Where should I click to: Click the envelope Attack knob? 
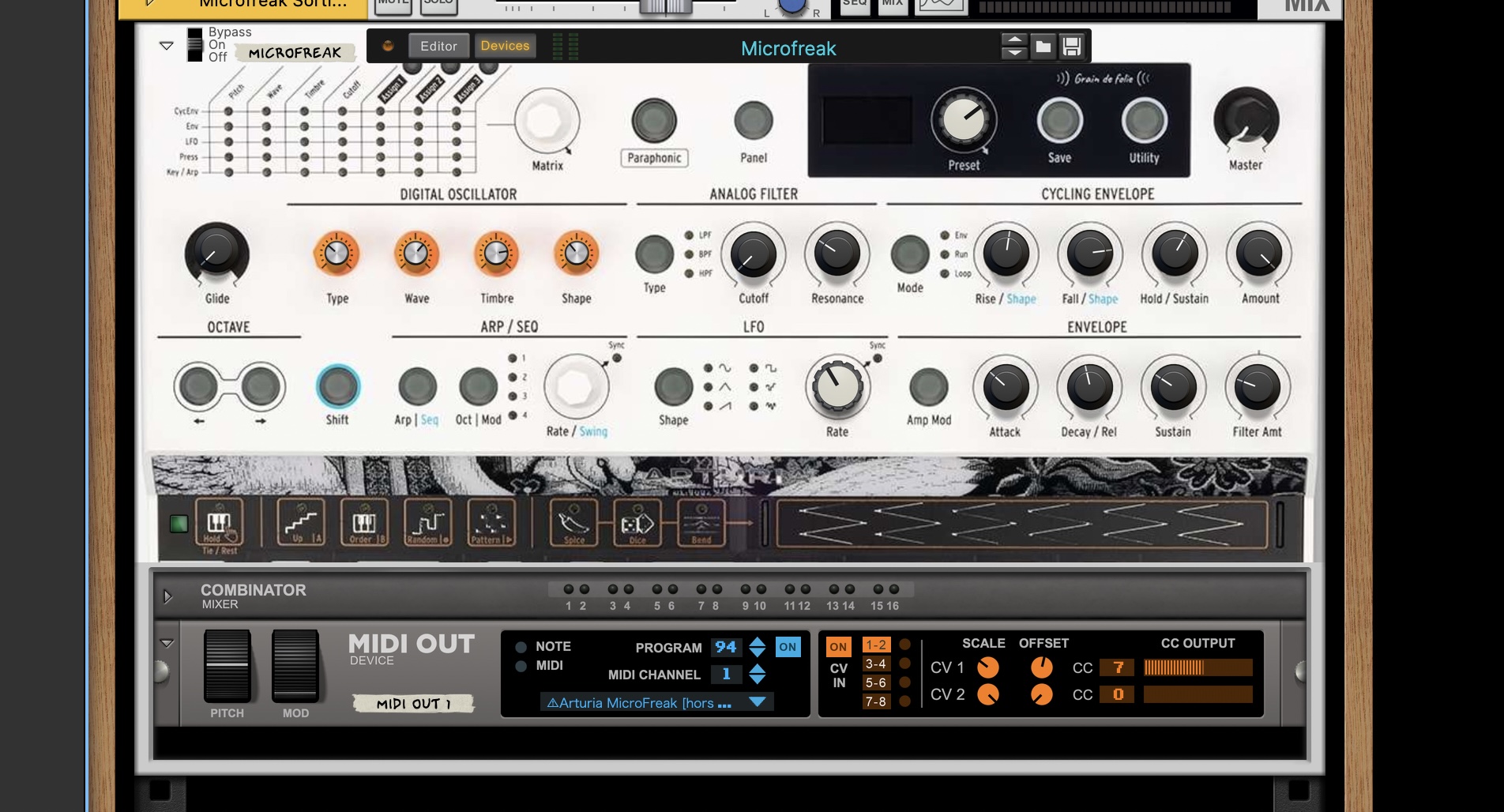[1005, 387]
